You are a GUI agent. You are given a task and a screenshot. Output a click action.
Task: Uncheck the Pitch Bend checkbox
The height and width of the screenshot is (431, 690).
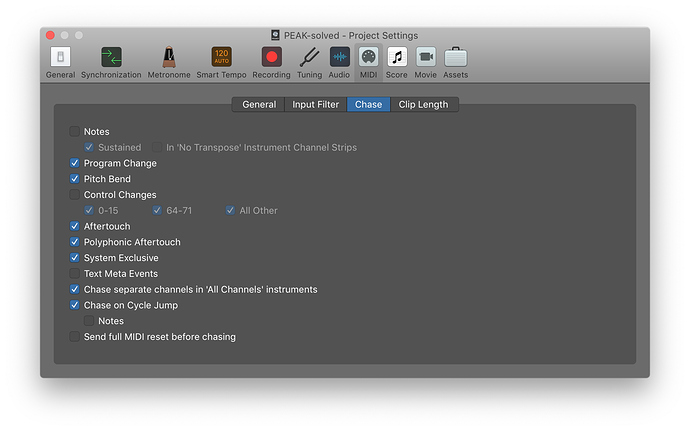click(x=75, y=179)
